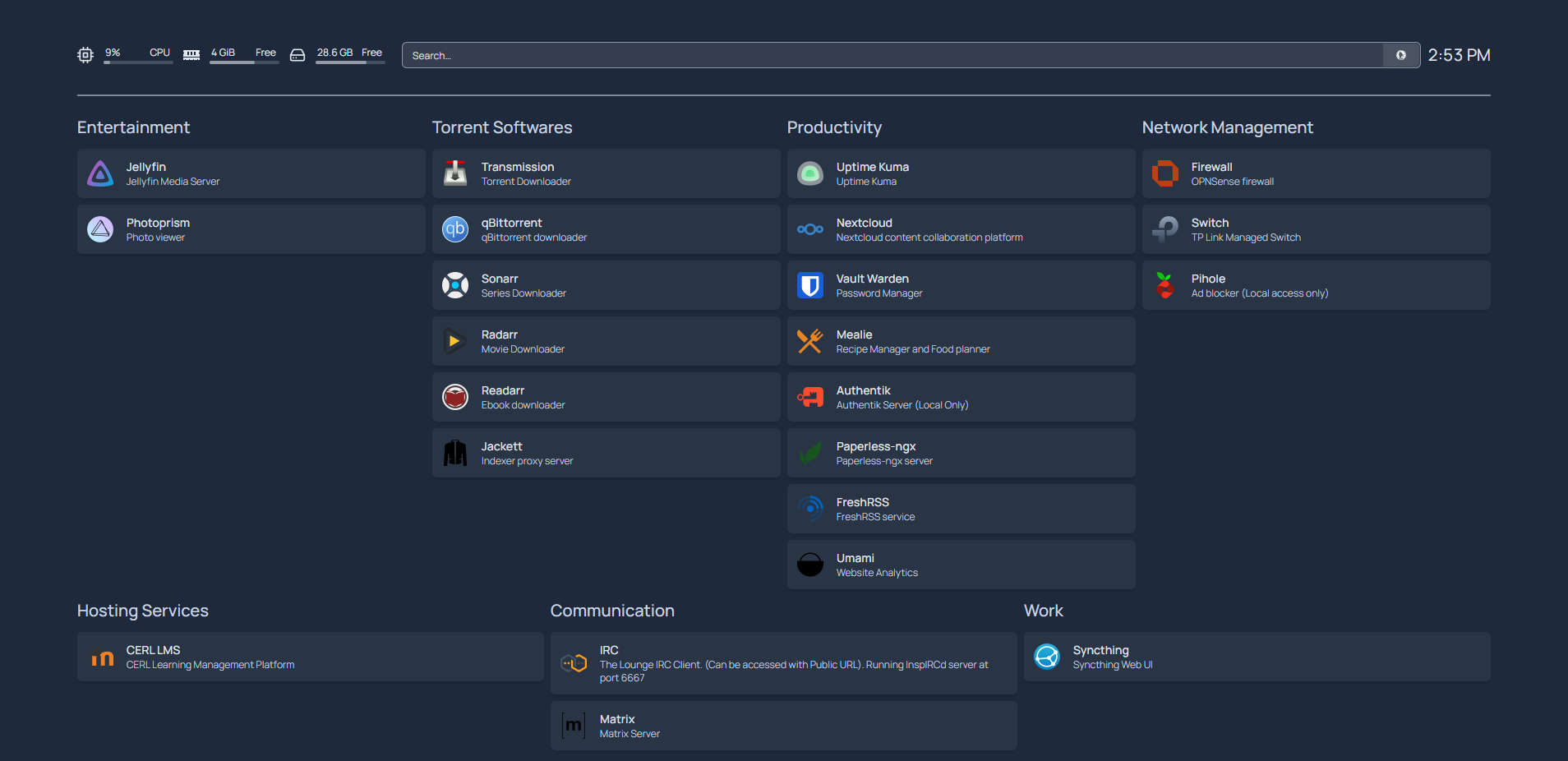
Task: Open the Authentik red icon
Action: [810, 397]
